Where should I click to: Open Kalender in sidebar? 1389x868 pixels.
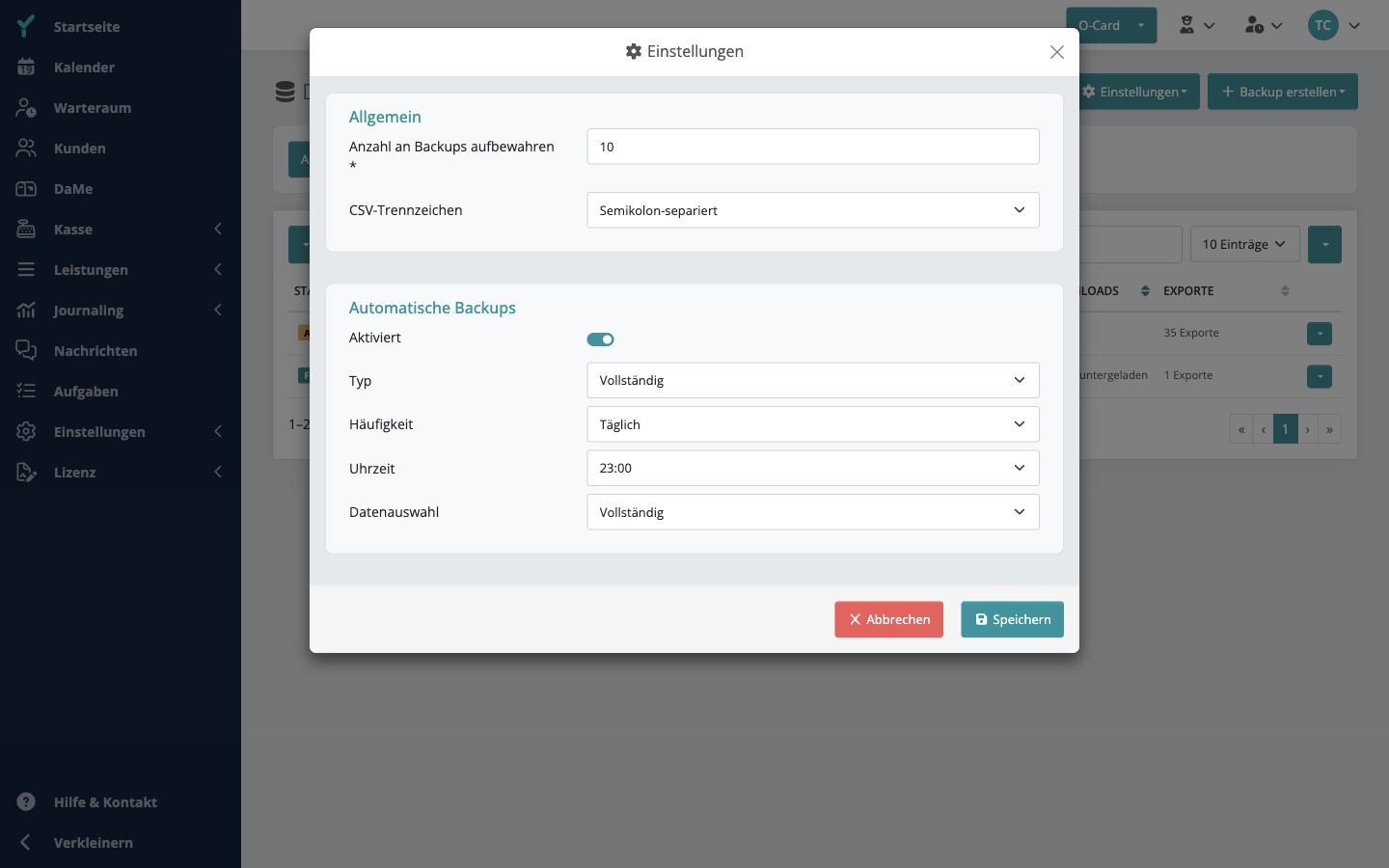pyautogui.click(x=84, y=68)
